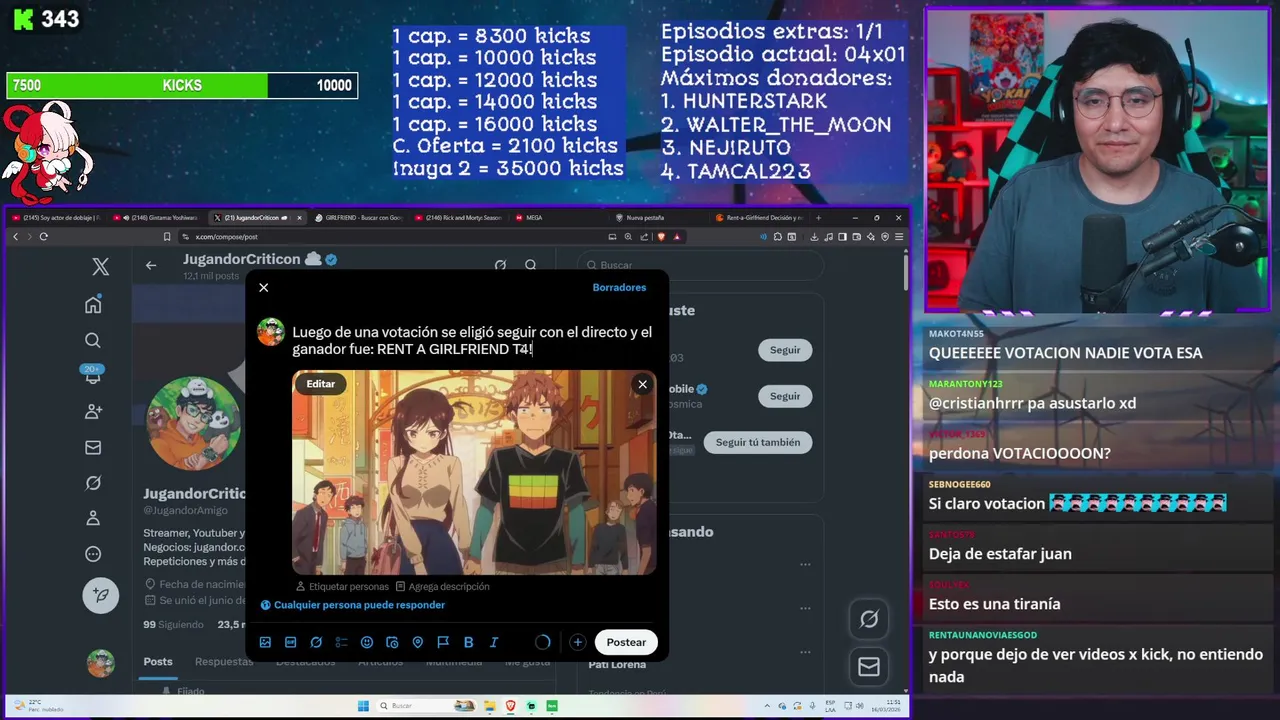
Task: Click the attached Rent a Girlfriend image
Action: click(x=474, y=472)
